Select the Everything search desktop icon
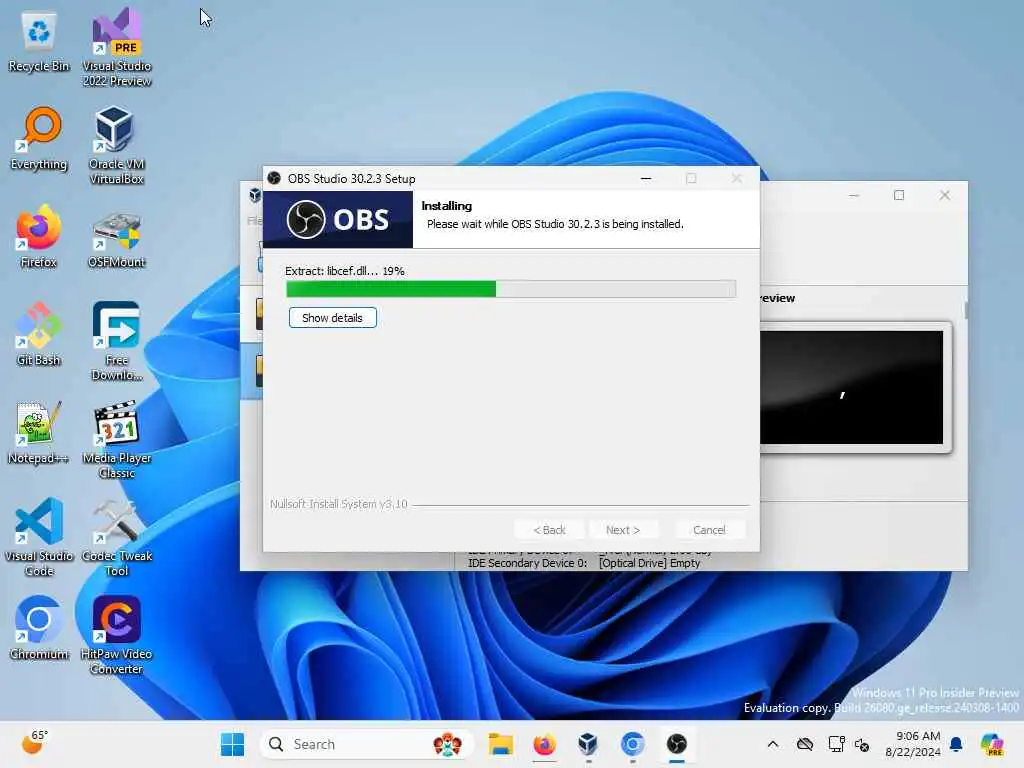This screenshot has width=1024, height=768. [39, 138]
